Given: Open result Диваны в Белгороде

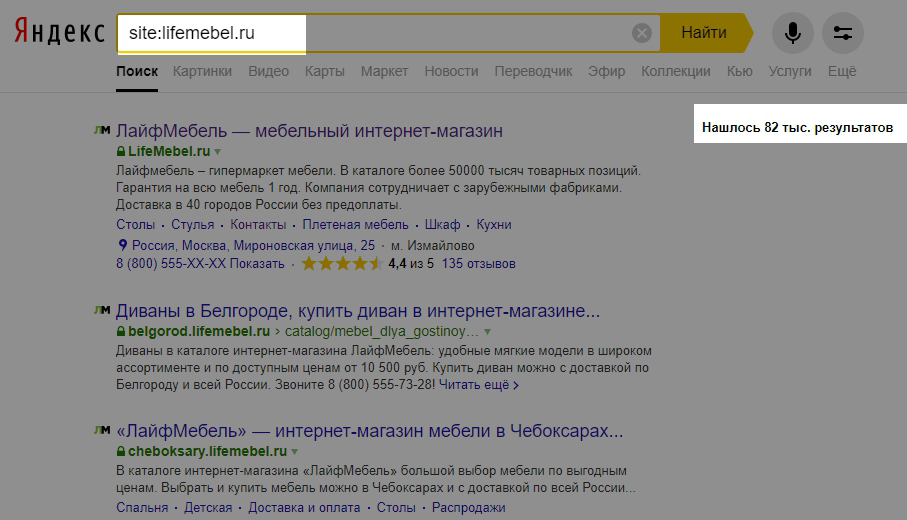Looking at the screenshot, I should coord(357,311).
